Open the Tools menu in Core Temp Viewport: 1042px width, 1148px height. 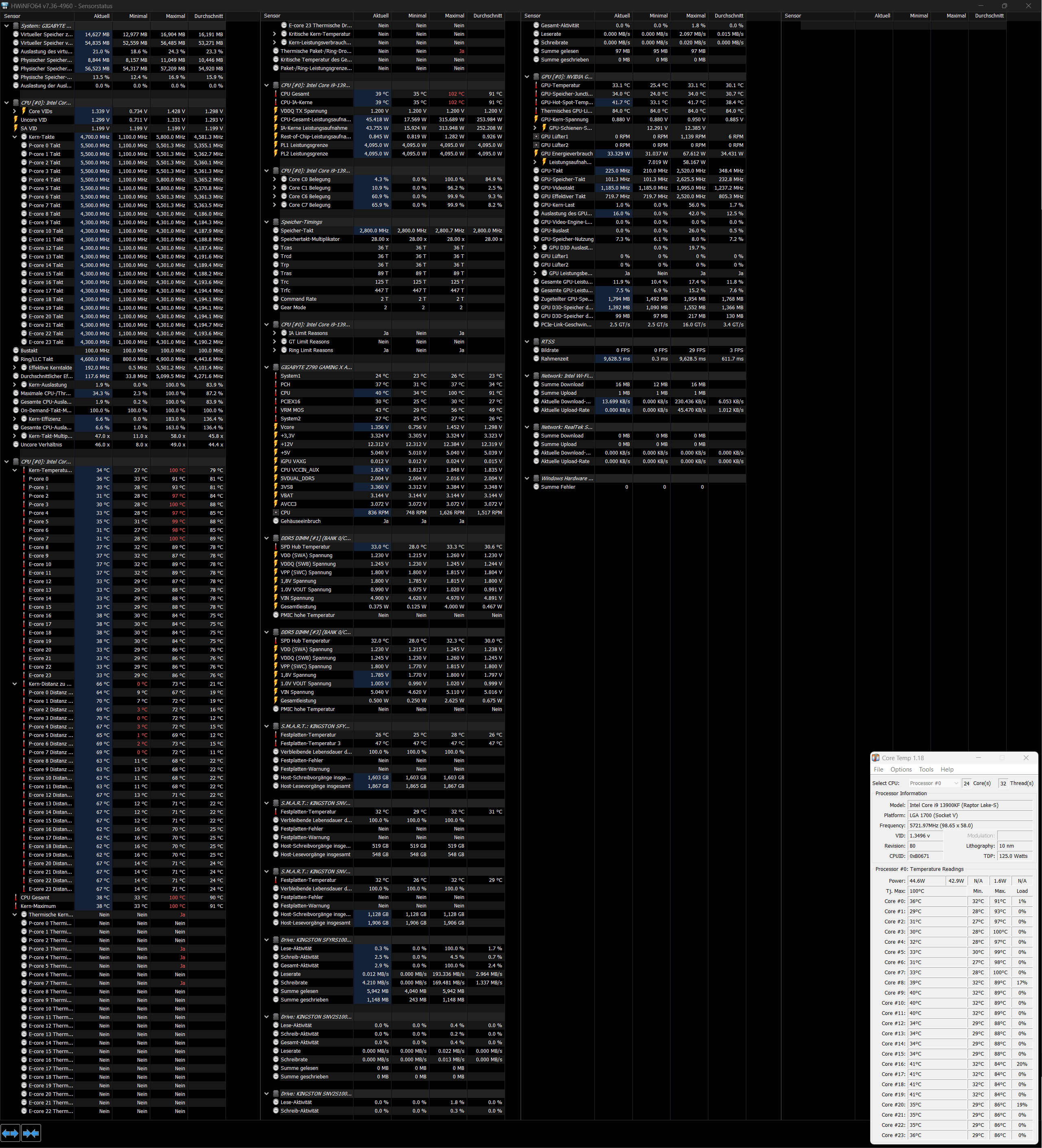click(926, 769)
